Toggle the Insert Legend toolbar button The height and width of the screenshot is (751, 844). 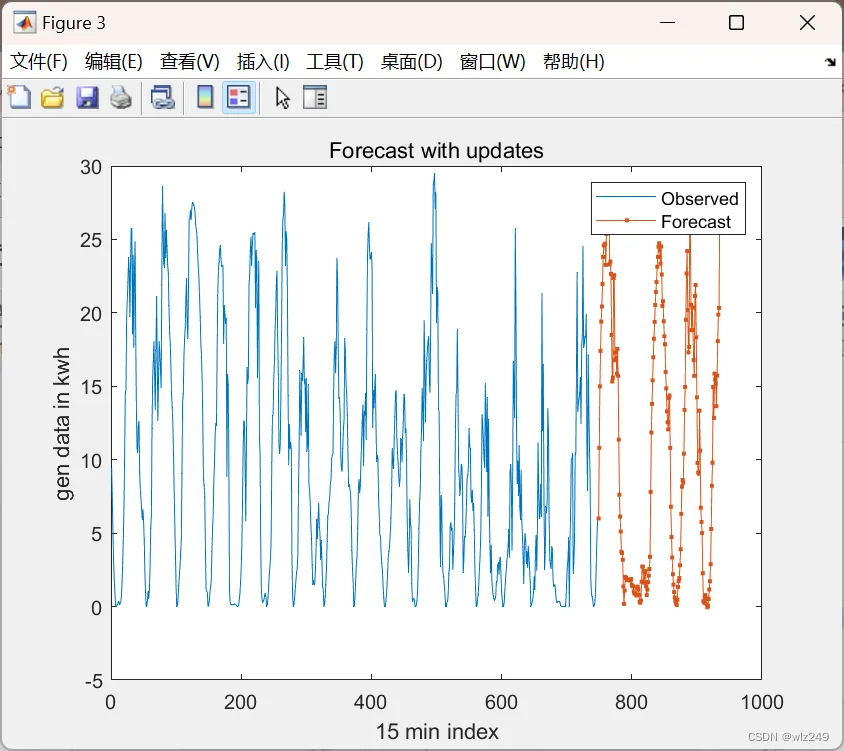click(x=238, y=97)
